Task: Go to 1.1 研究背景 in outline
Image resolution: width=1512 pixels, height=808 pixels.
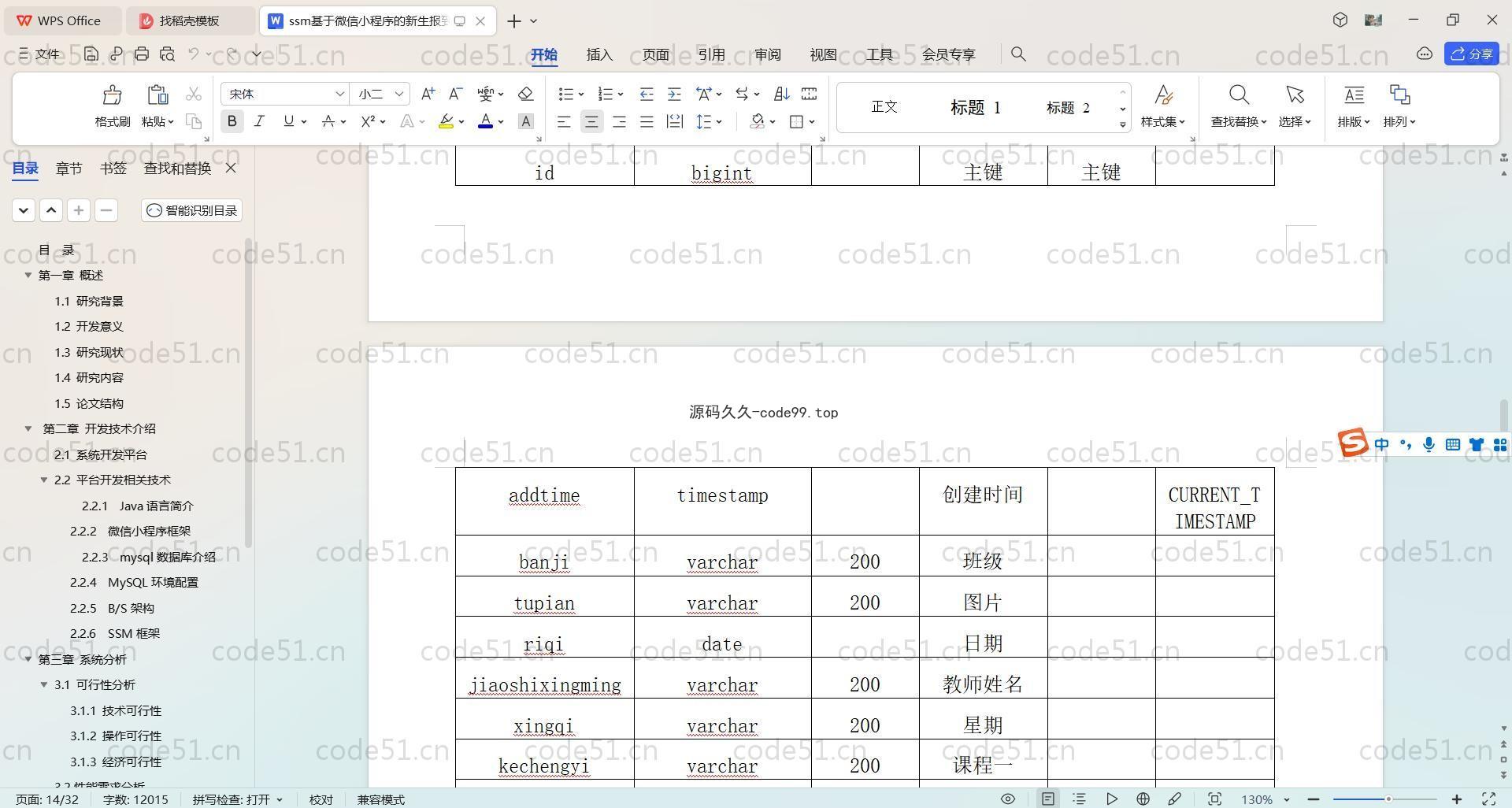Action: coord(89,301)
